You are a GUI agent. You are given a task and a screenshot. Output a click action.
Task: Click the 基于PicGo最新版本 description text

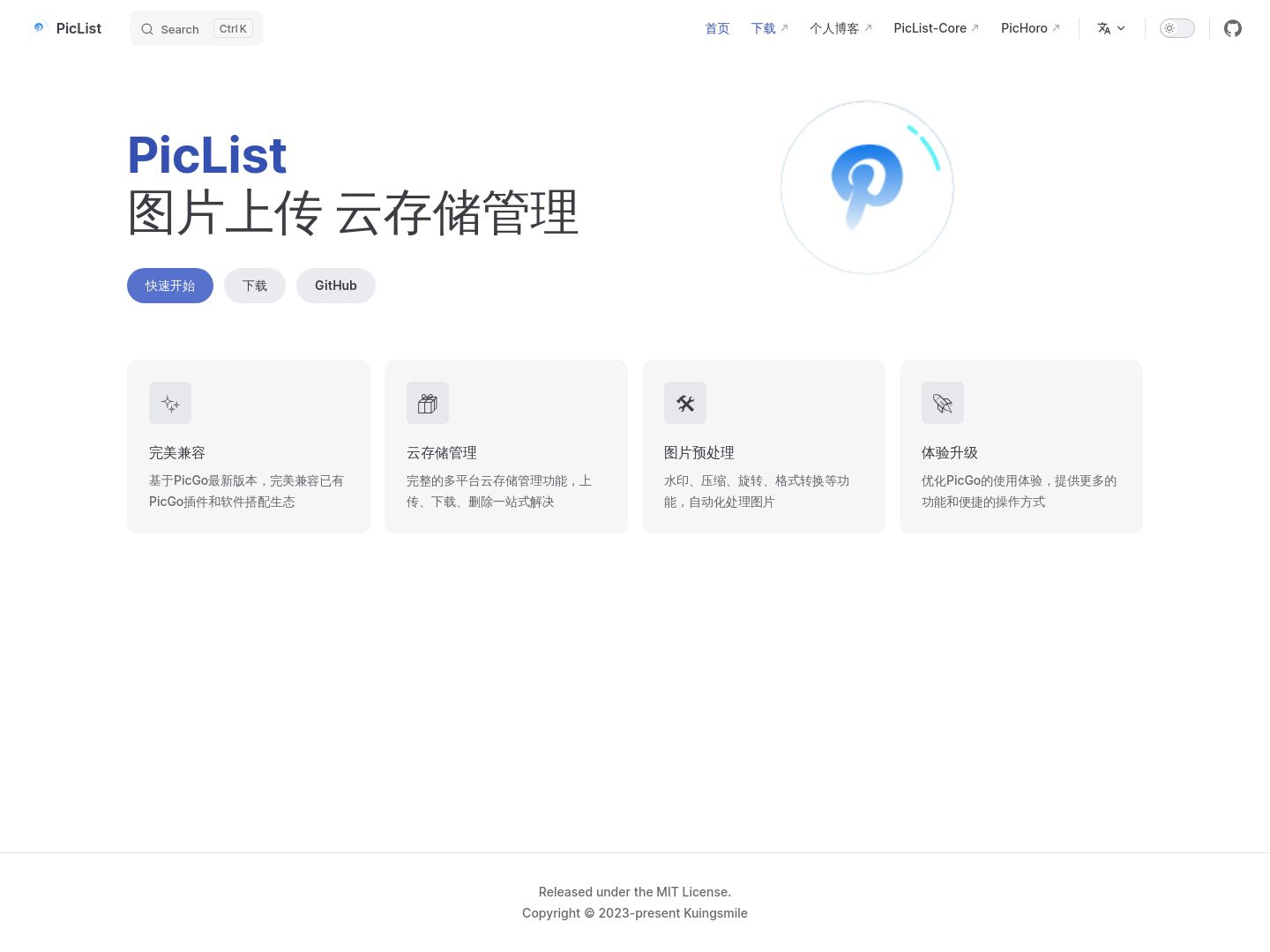pos(246,491)
